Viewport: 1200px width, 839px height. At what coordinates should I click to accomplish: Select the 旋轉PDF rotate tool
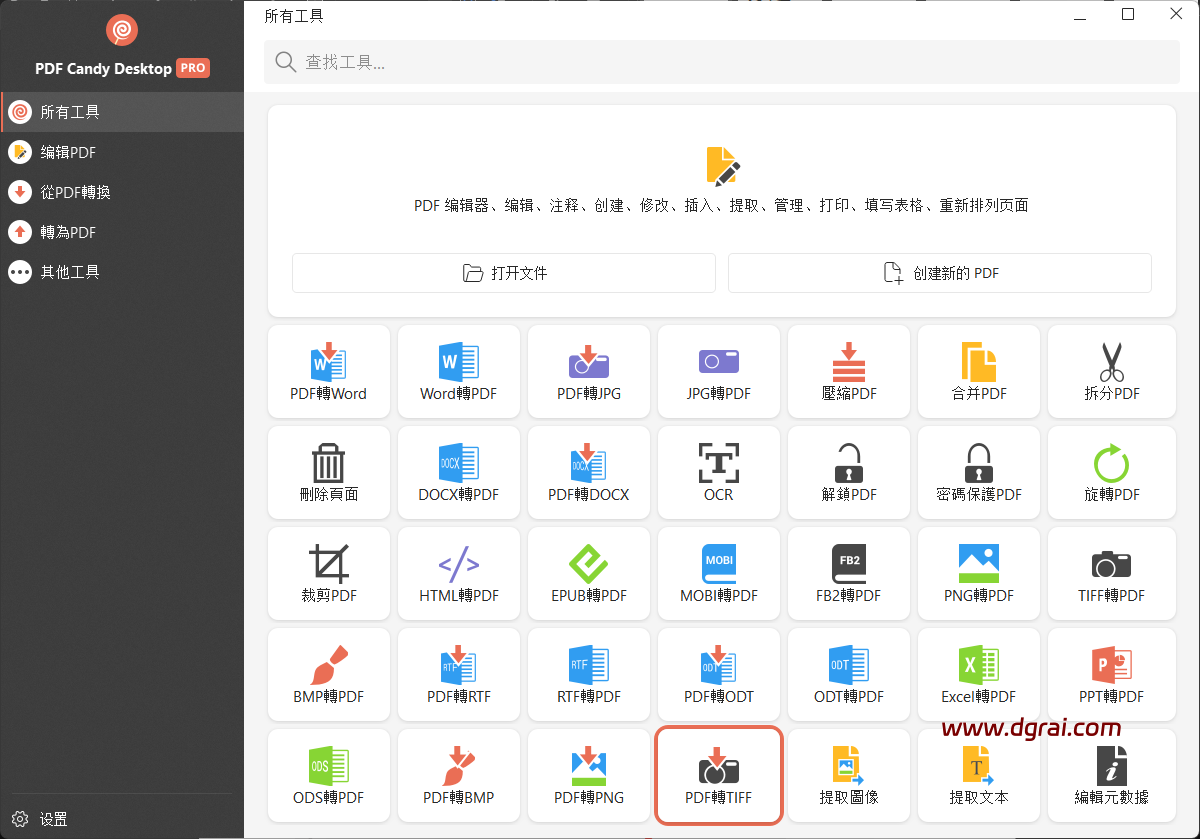(1111, 472)
